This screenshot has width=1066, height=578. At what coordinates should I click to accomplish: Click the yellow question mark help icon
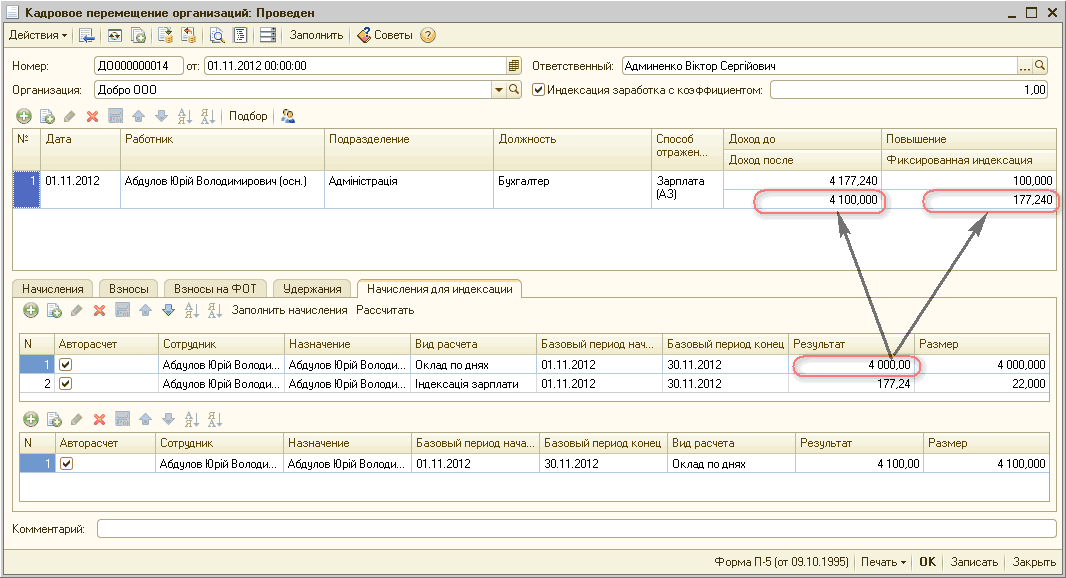click(x=428, y=35)
